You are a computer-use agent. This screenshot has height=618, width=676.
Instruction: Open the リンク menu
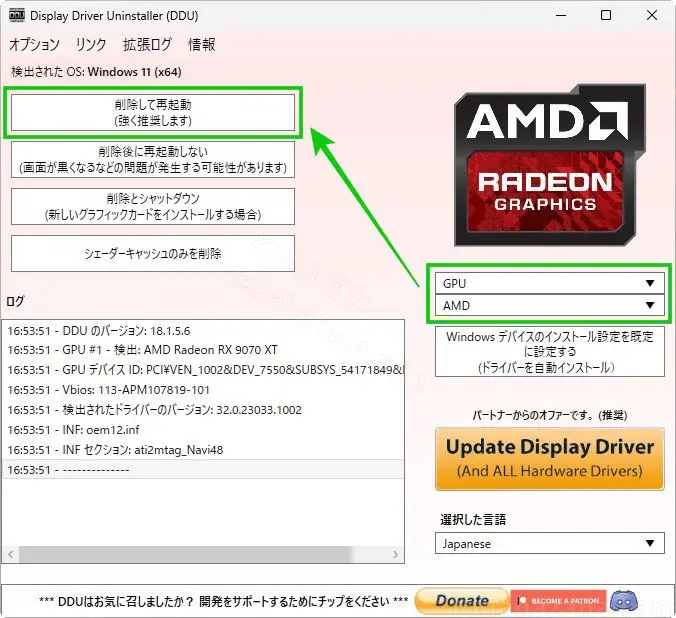click(91, 44)
